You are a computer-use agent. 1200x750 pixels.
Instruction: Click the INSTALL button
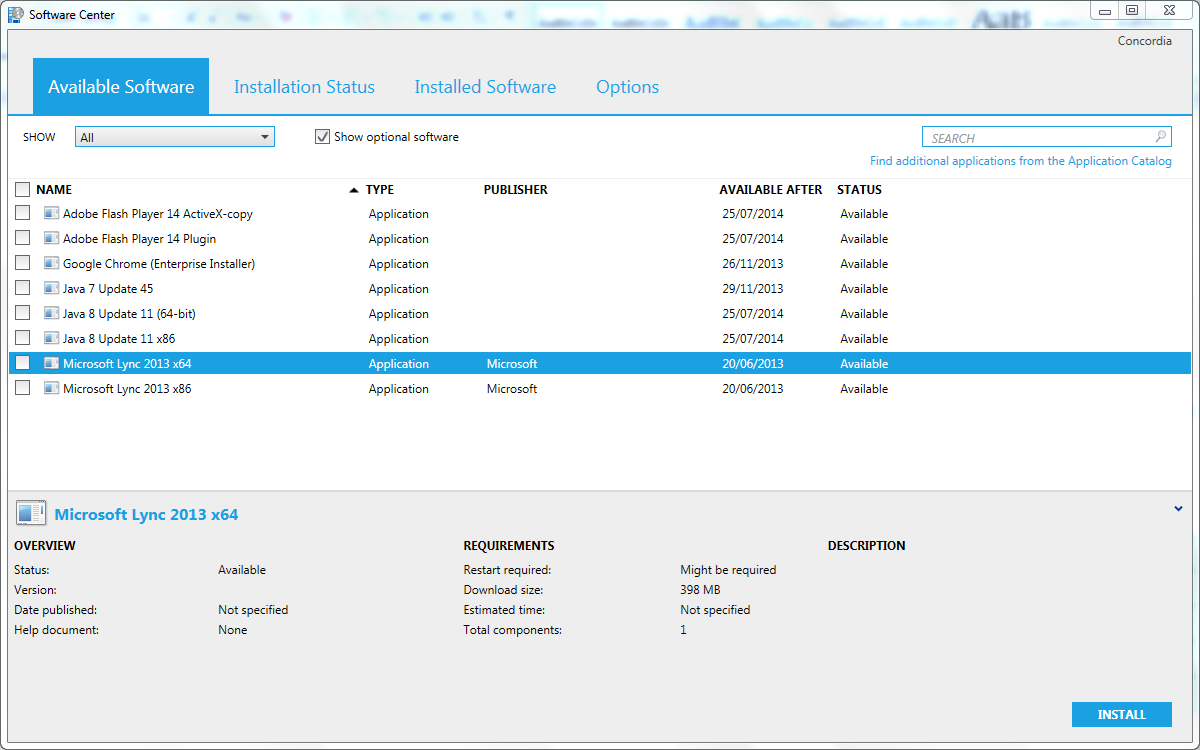pyautogui.click(x=1121, y=714)
